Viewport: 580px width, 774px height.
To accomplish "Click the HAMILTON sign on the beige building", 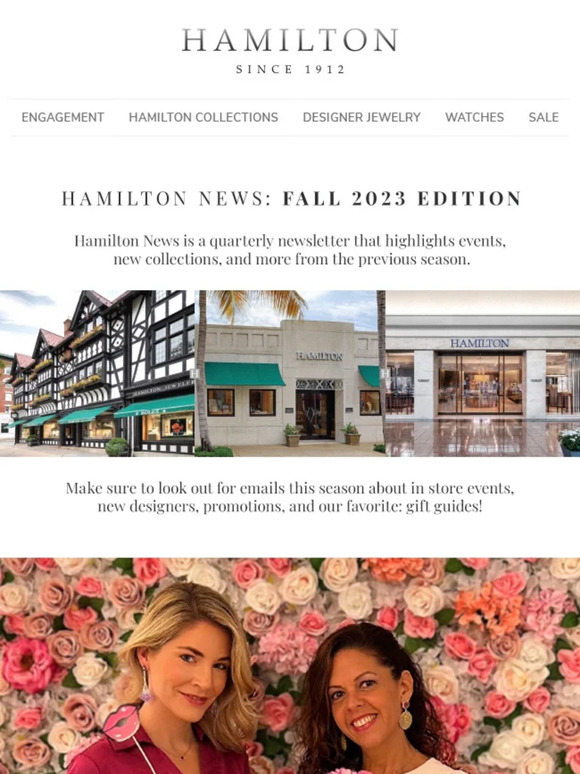I will tap(319, 356).
